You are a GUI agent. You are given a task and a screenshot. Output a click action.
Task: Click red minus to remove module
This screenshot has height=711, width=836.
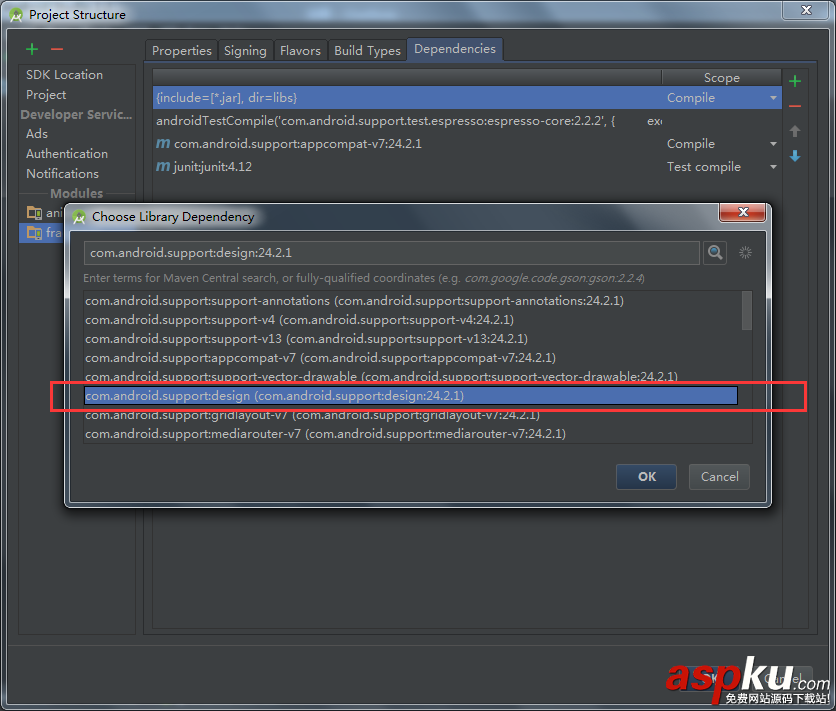57,50
